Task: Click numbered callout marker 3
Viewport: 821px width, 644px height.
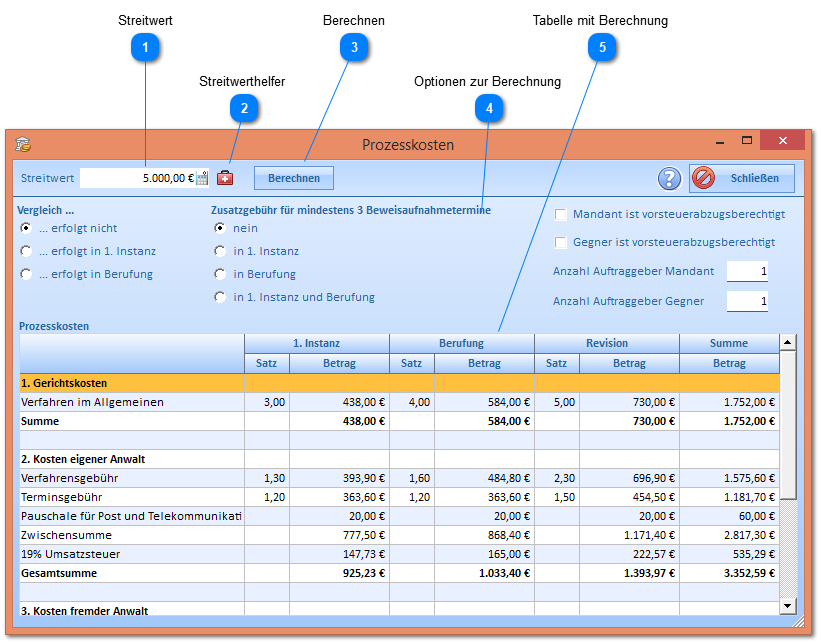Action: (353, 47)
